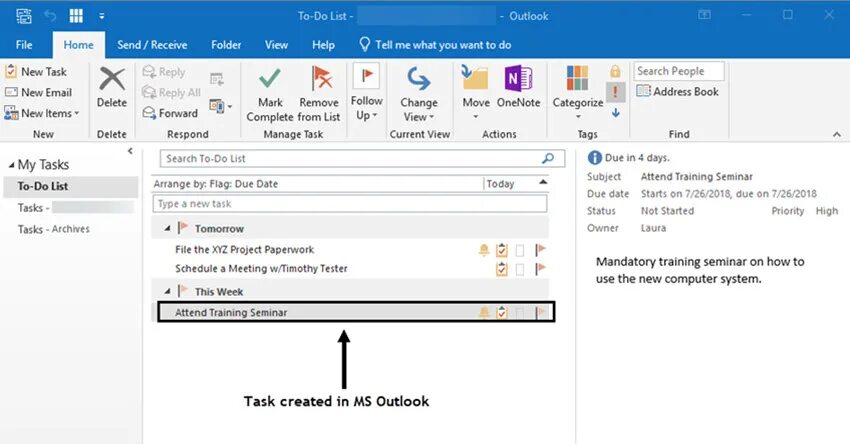This screenshot has width=850, height=445.
Task: Toggle flag on File the XYZ Project Paperwork
Action: 540,250
